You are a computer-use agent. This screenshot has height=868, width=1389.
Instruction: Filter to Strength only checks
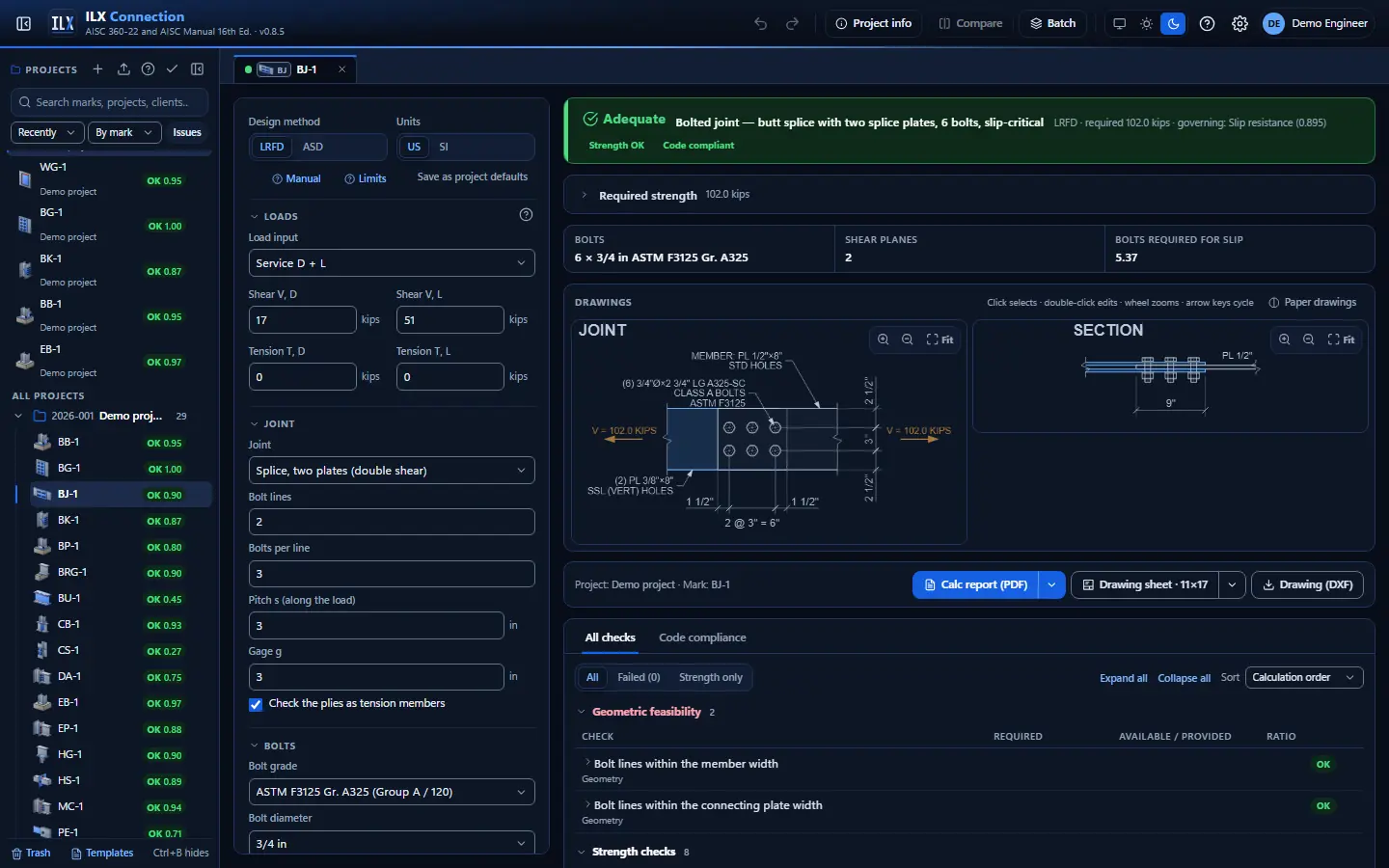[x=711, y=677]
